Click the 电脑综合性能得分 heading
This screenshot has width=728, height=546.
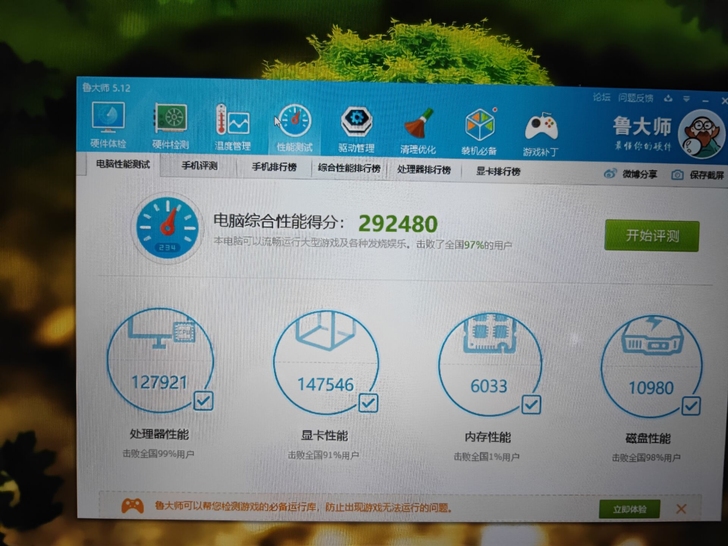tap(279, 221)
